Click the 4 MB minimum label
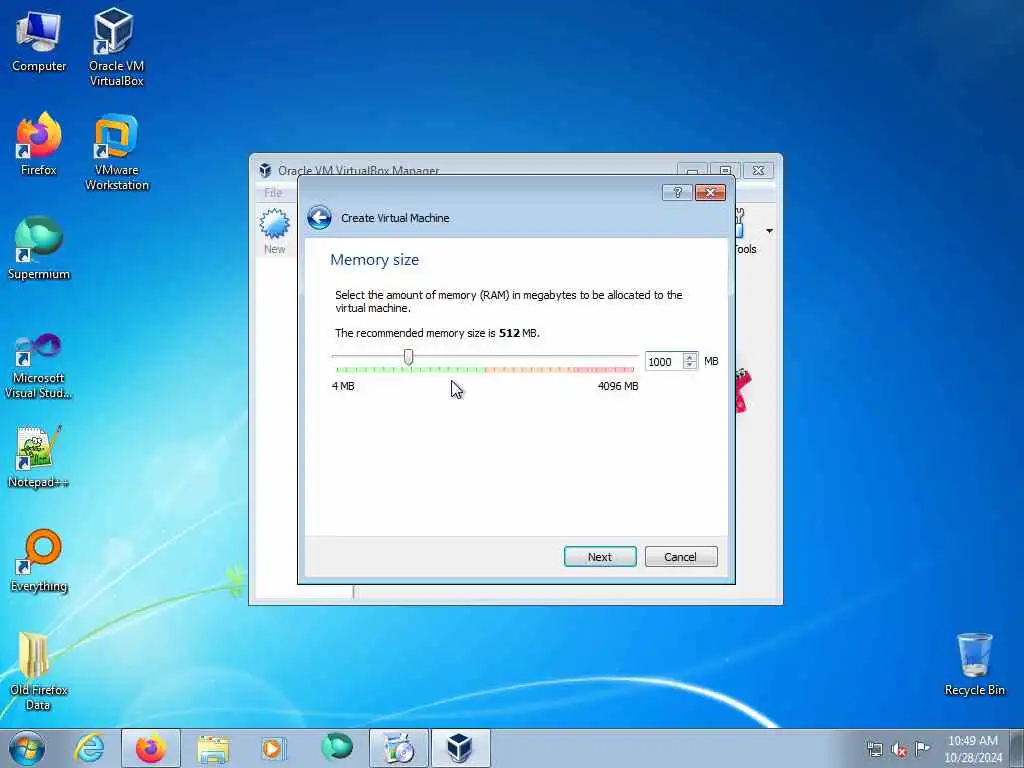Screen dimensions: 1024x768 point(343,386)
